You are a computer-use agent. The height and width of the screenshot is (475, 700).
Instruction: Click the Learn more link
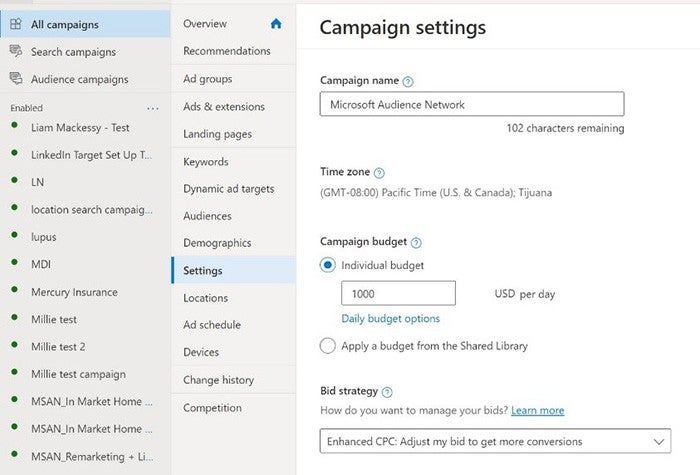538,410
